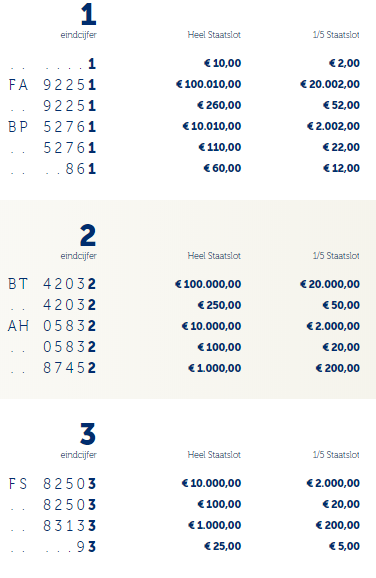Click the large eindcijfer 3 heading
The width and height of the screenshot is (376, 578).
(88, 434)
